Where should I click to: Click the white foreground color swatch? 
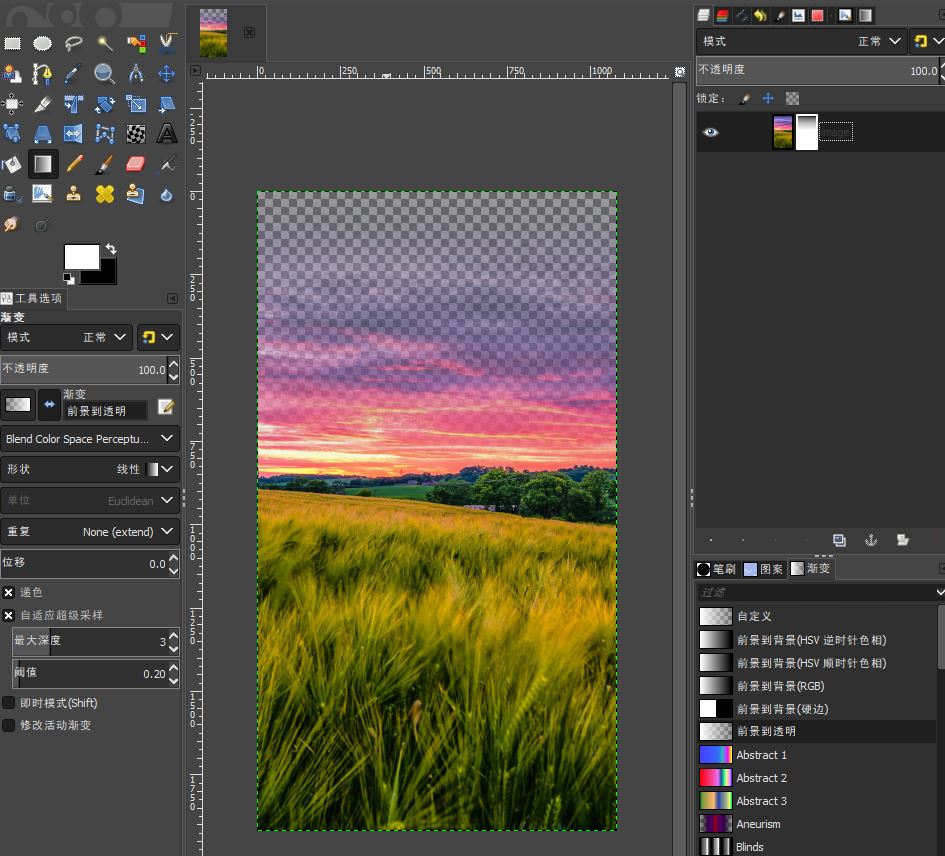click(80, 256)
